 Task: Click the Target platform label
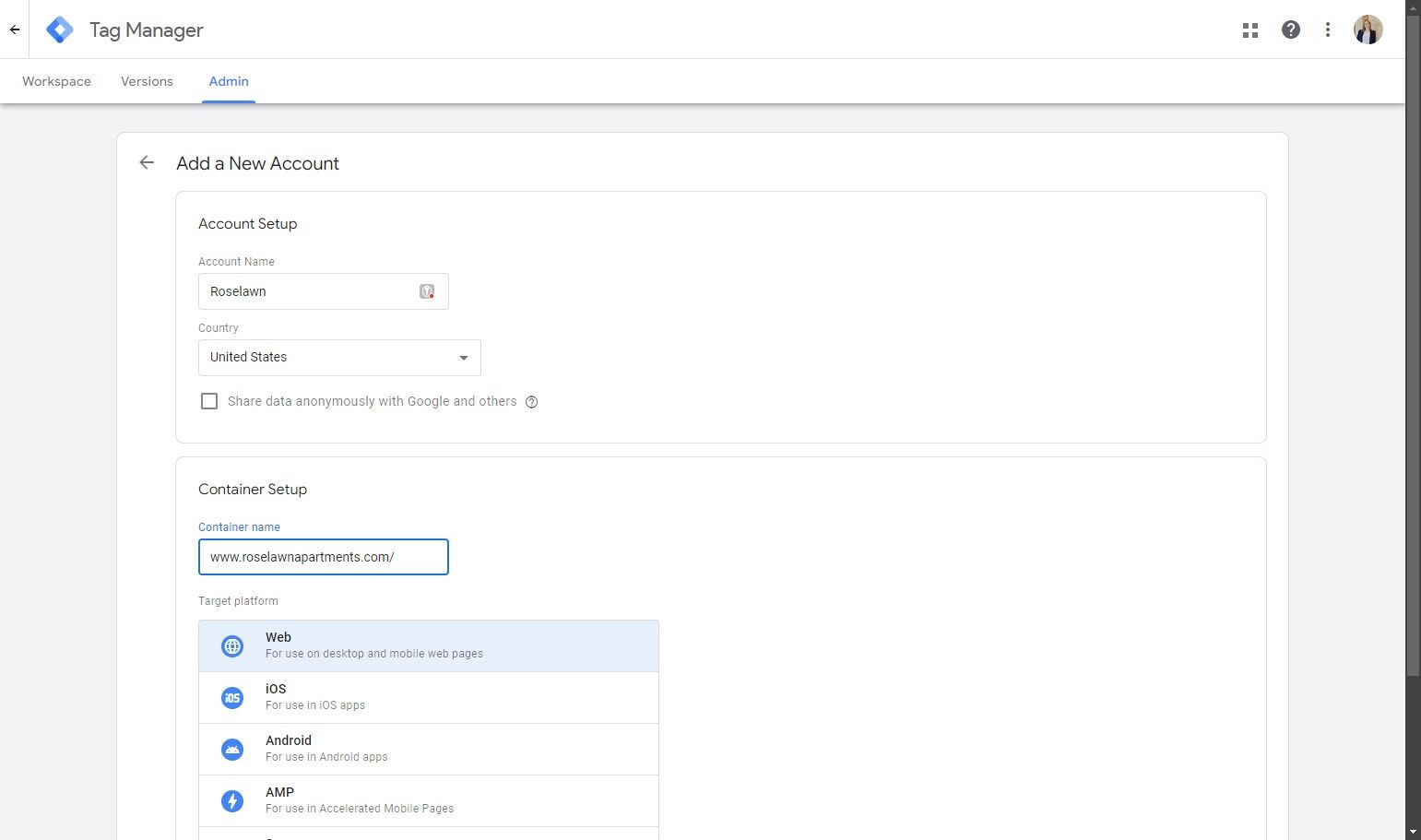point(238,601)
